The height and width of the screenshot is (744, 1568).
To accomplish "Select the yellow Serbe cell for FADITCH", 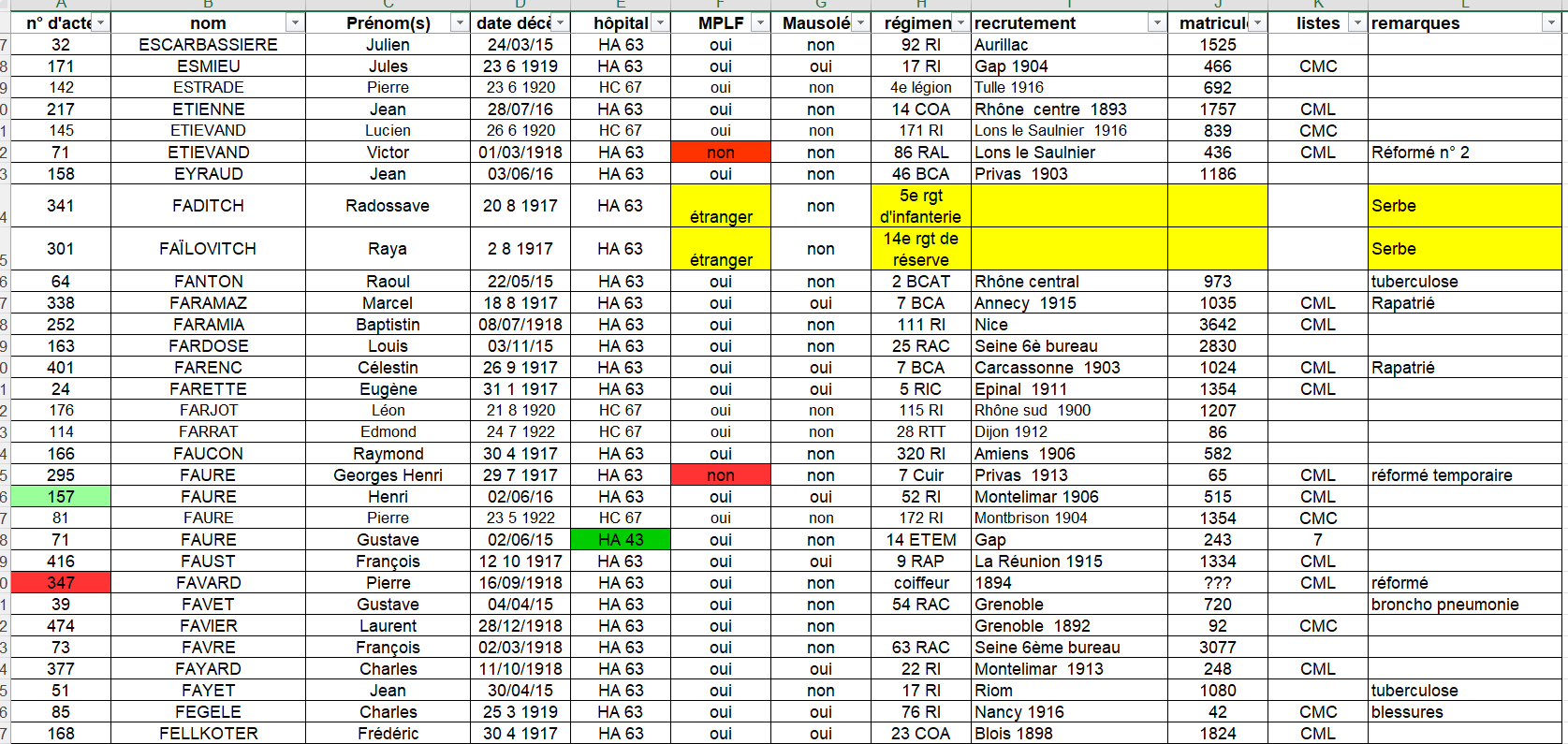I will coord(1464,206).
